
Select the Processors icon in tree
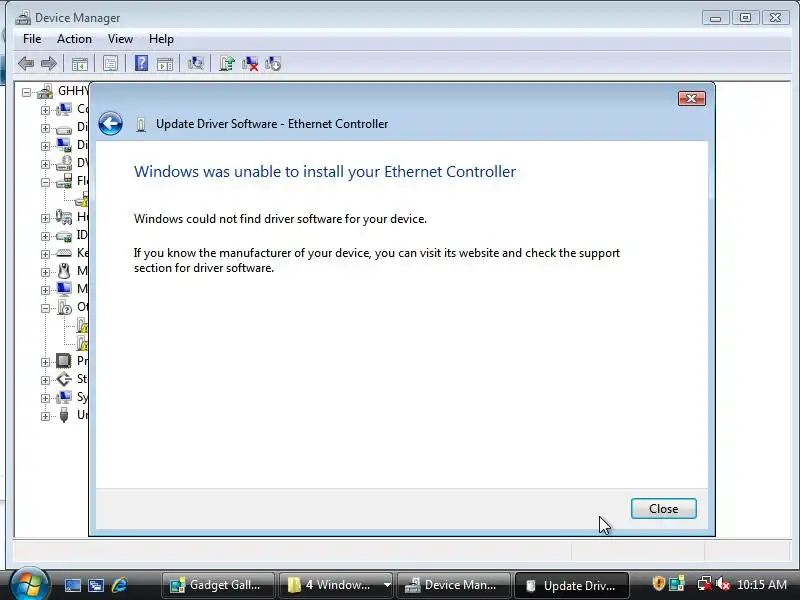[64, 361]
